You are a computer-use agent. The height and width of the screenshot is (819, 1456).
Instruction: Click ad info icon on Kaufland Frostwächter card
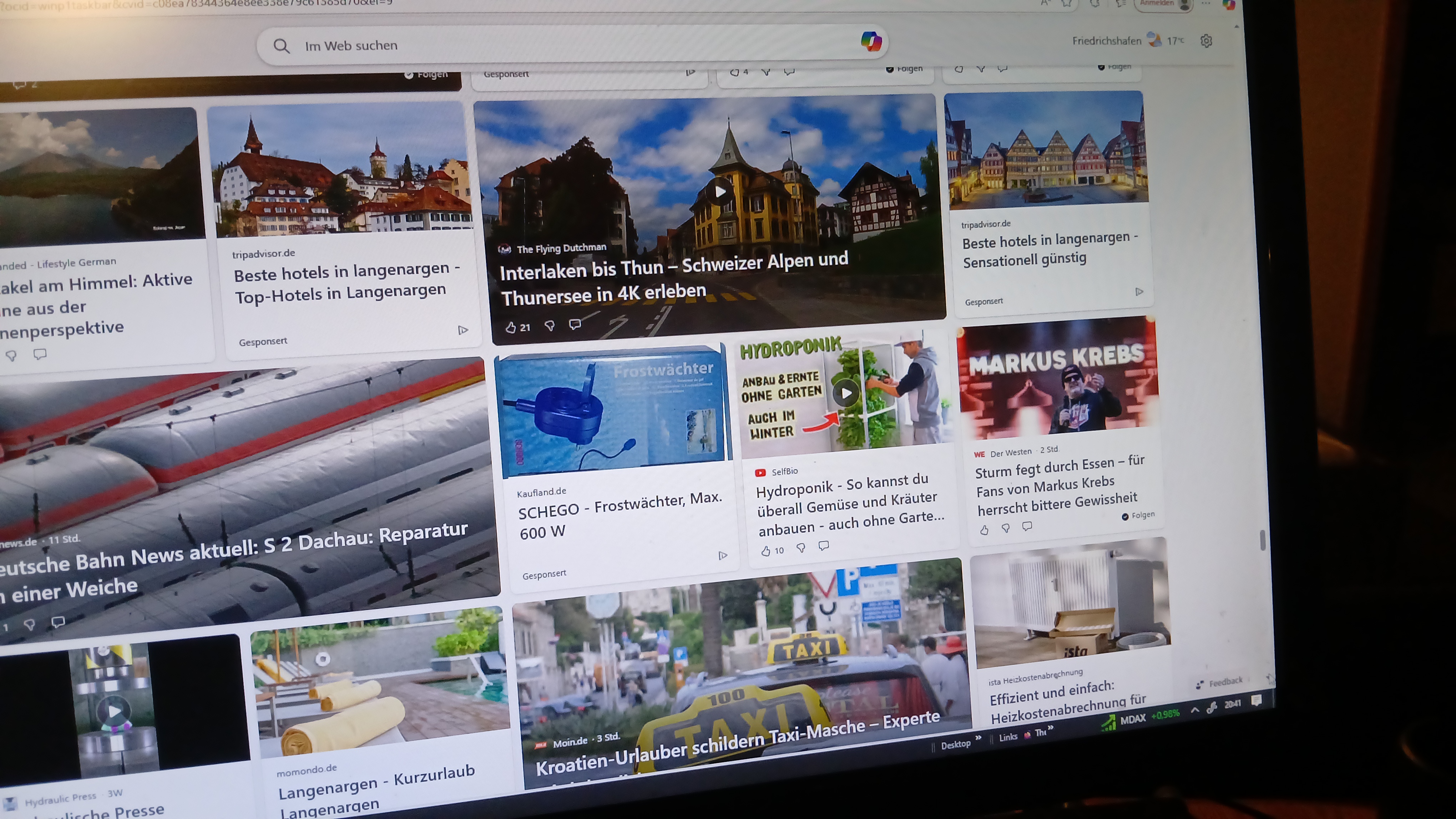click(x=722, y=556)
